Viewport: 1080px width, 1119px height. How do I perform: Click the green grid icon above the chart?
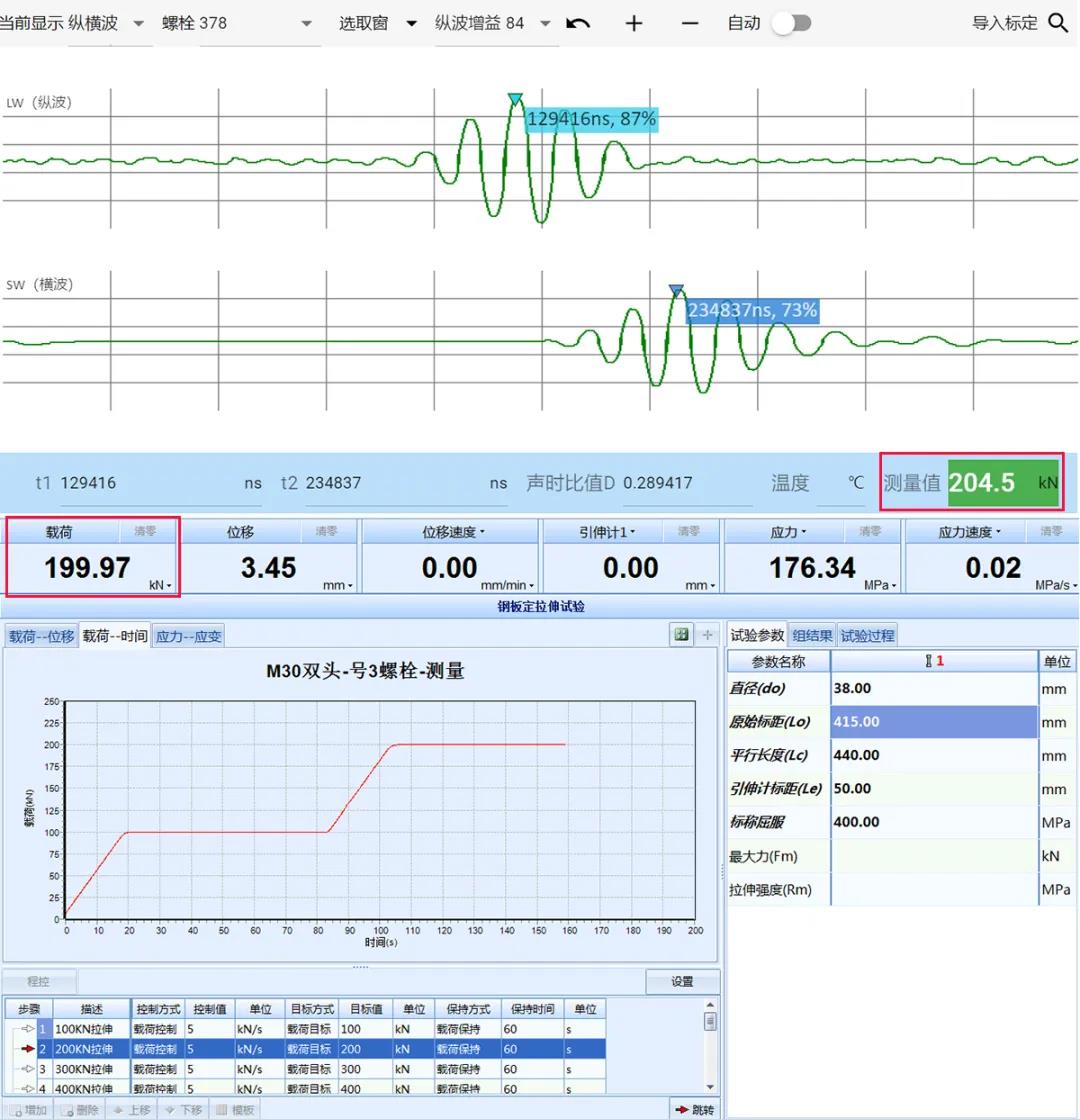tap(681, 634)
